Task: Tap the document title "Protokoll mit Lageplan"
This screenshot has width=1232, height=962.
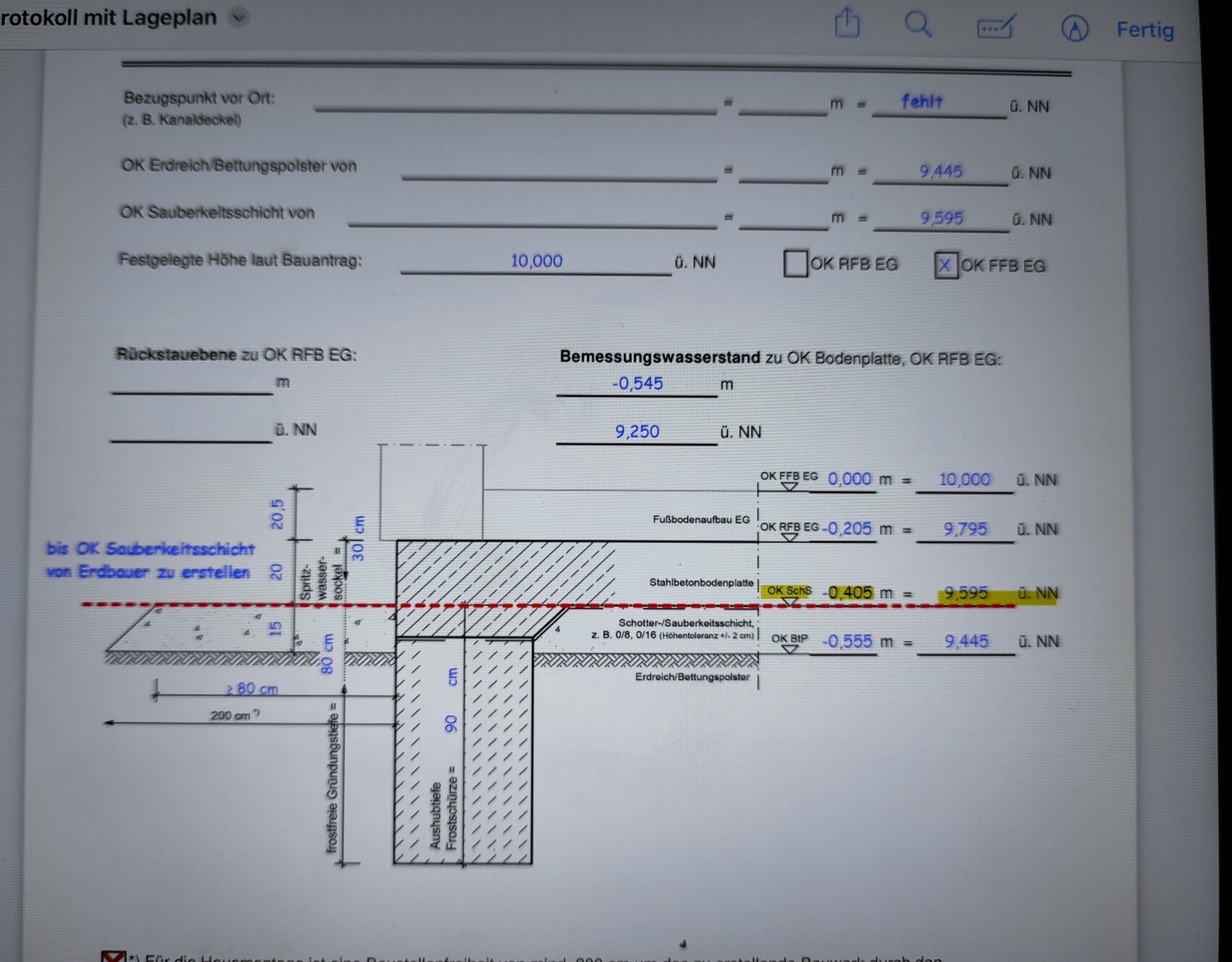Action: [109, 17]
